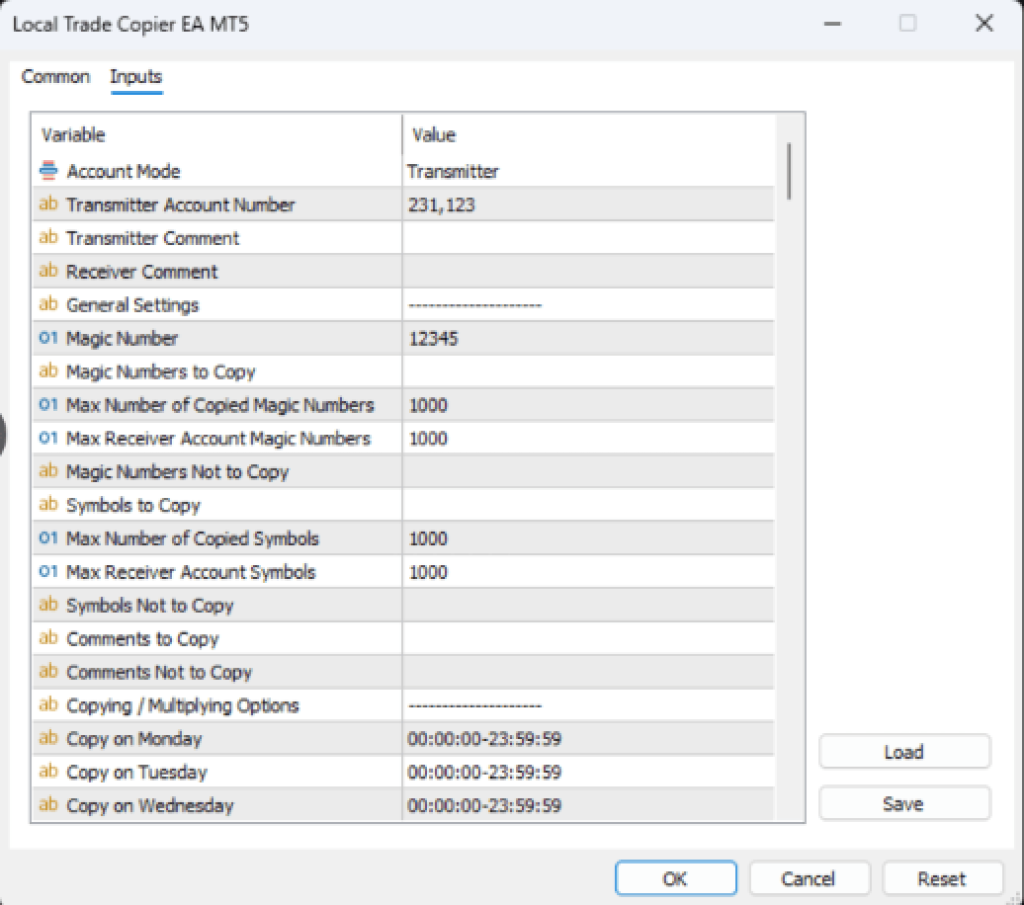Click the 'ab' icon beside General Settings
Screen dimensions: 1024x905
(48, 304)
